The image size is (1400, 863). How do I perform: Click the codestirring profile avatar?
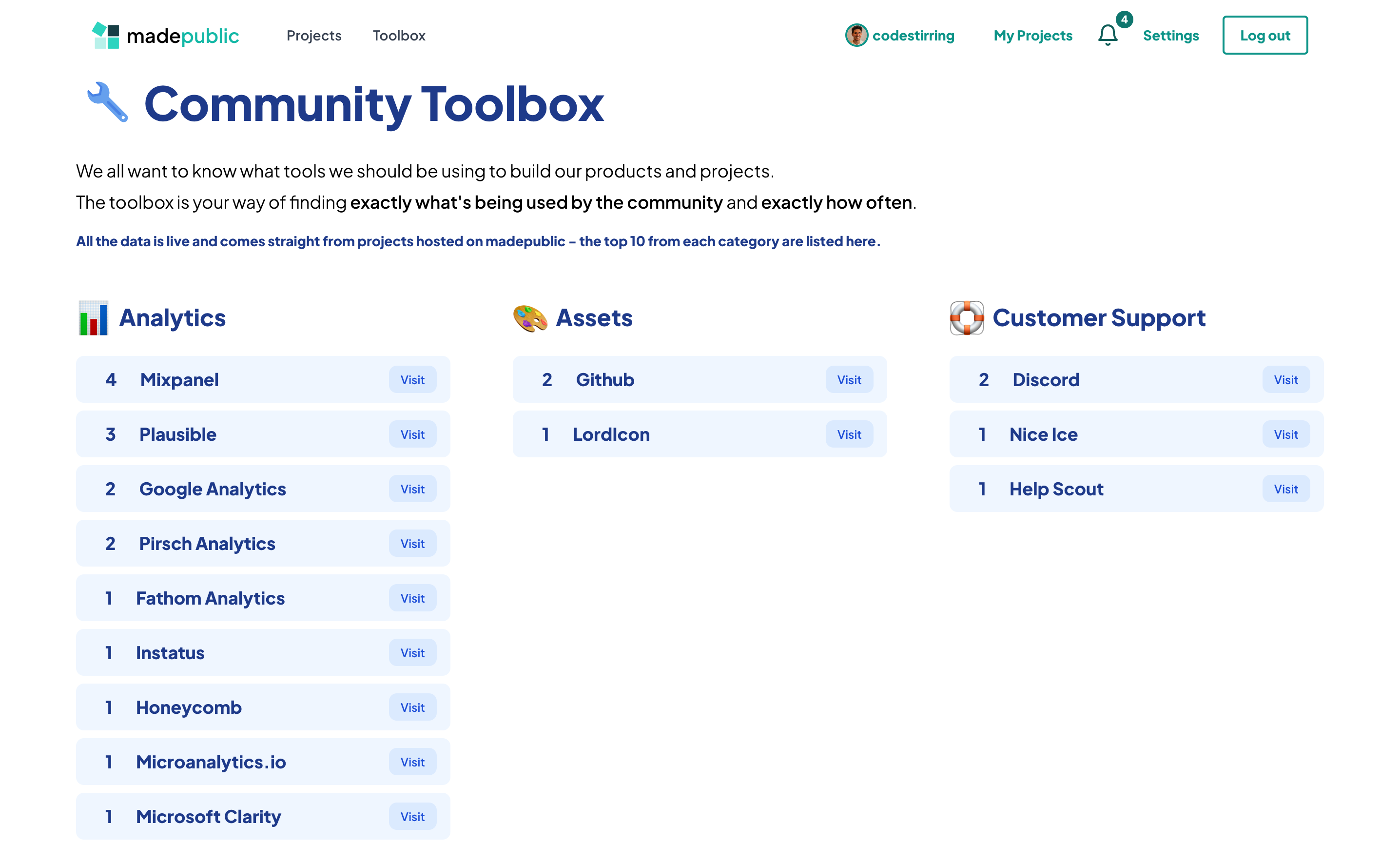click(x=856, y=36)
